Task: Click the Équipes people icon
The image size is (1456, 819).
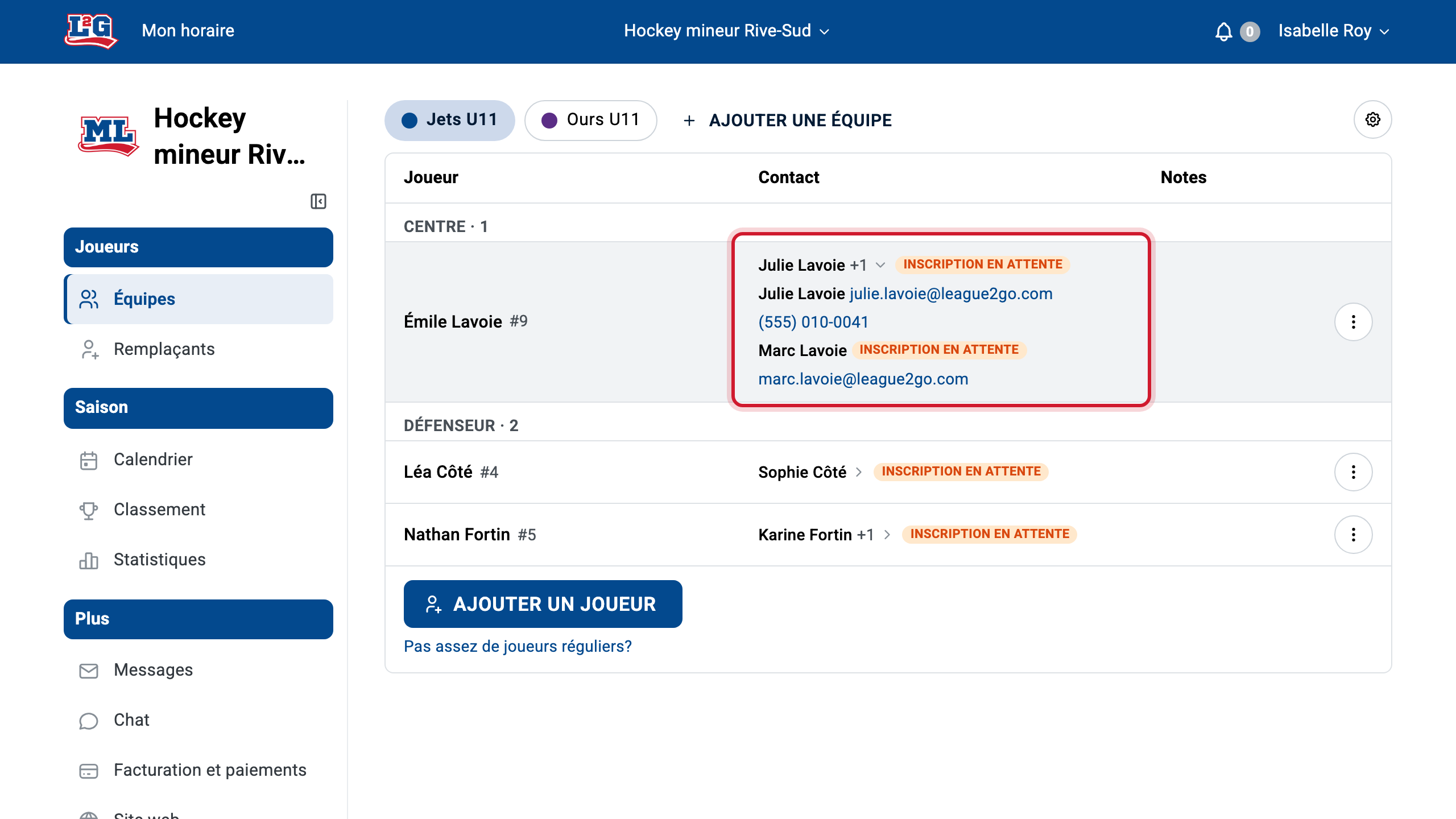Action: 89,299
